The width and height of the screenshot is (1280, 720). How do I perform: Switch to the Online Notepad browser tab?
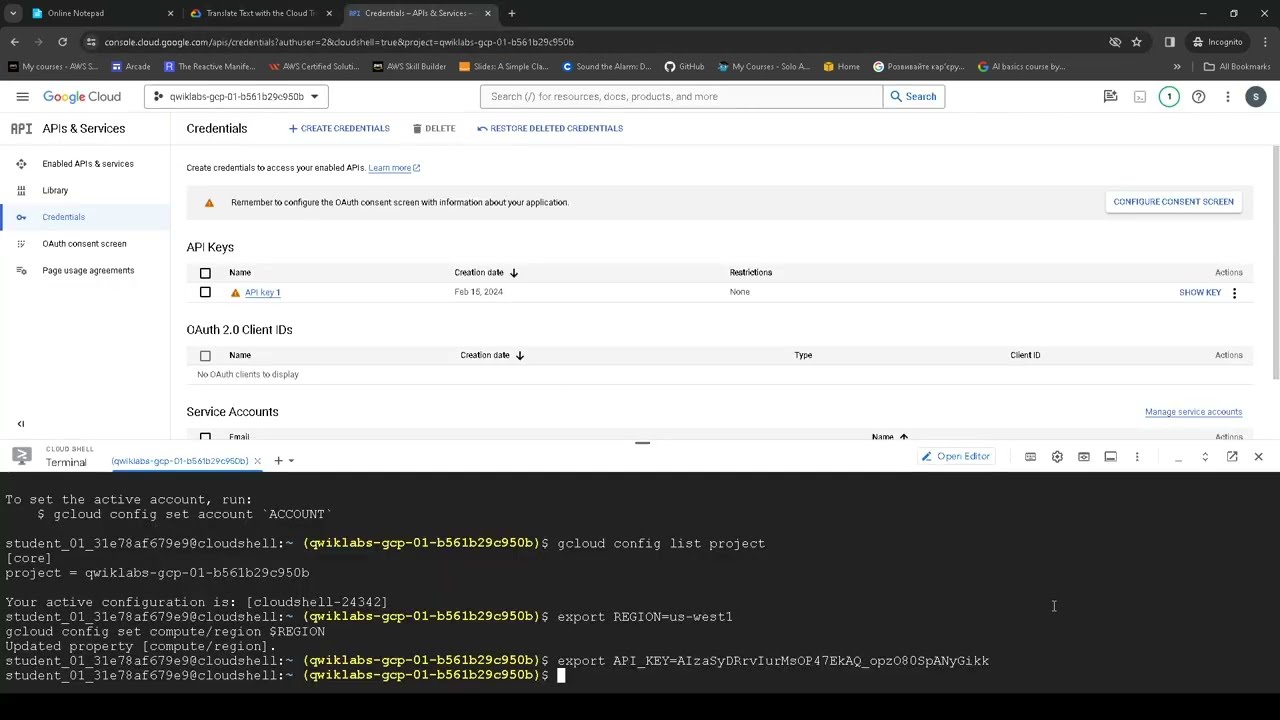(x=100, y=13)
